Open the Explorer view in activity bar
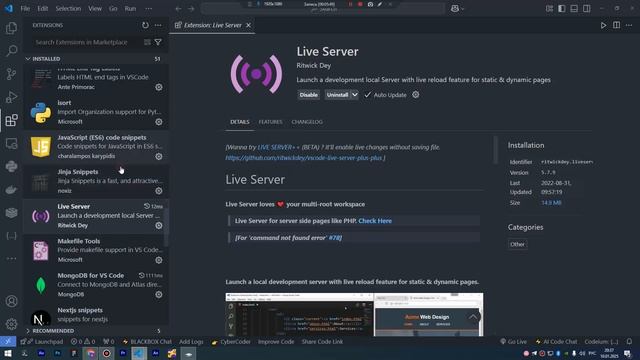640x360 pixels. click(11, 28)
